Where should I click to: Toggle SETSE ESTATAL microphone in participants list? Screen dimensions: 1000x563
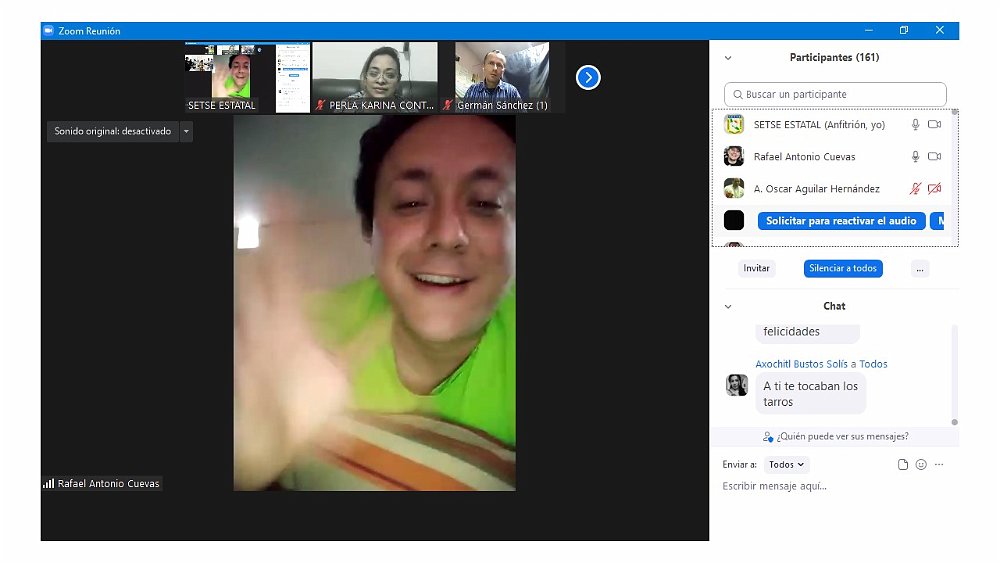(914, 125)
